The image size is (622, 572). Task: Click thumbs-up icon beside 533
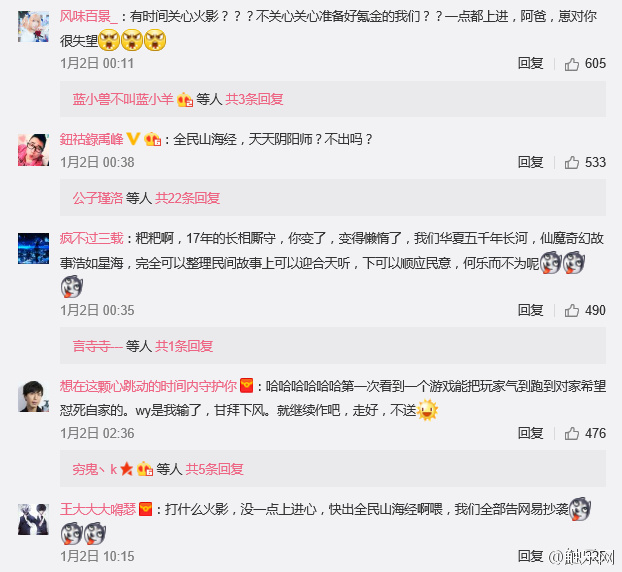click(572, 163)
